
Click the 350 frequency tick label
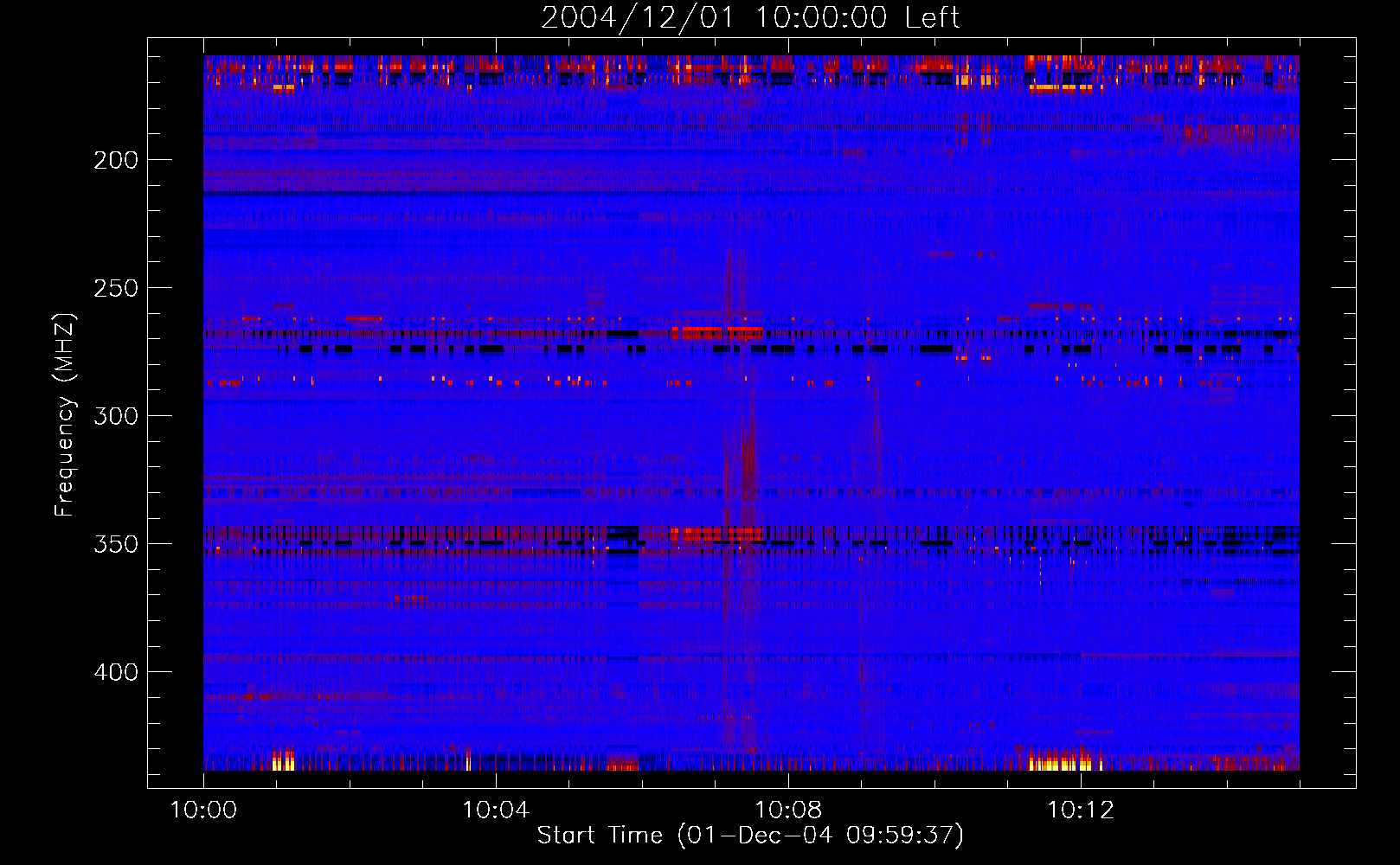116,544
